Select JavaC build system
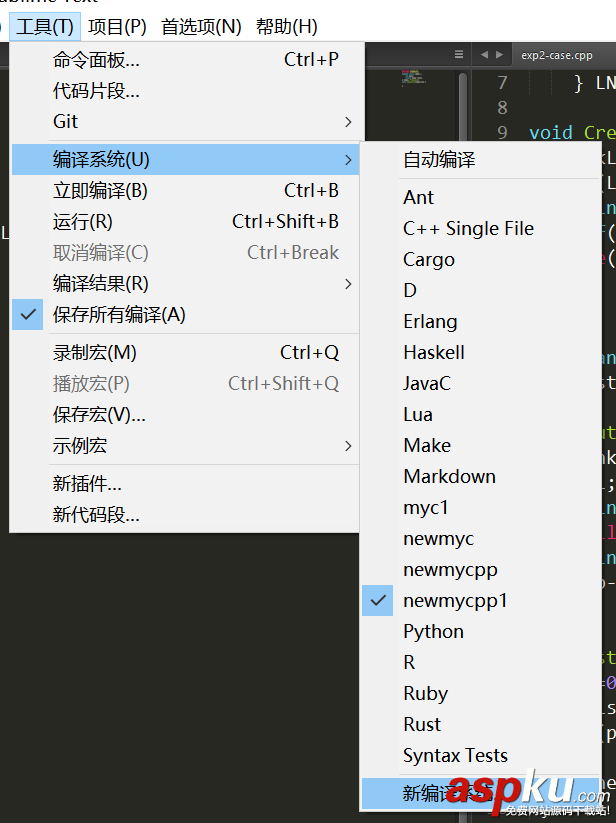The image size is (616, 823). coord(481,383)
